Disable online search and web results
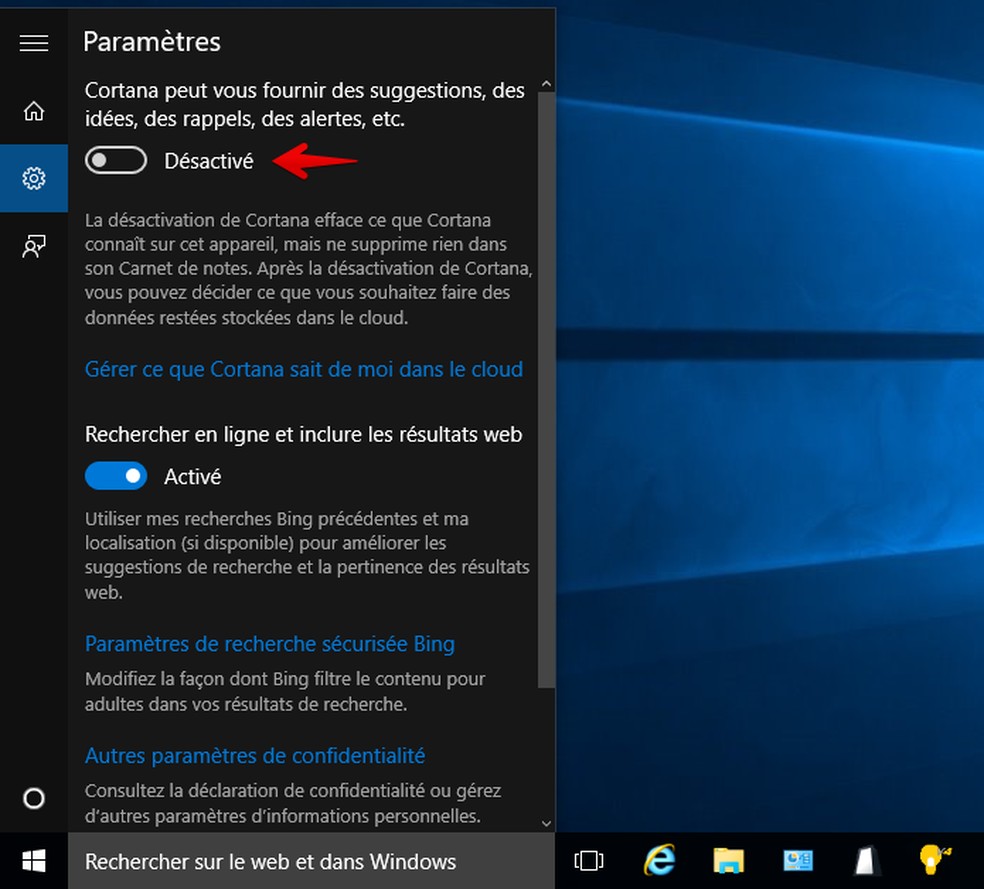The width and height of the screenshot is (984, 889). 115,476
